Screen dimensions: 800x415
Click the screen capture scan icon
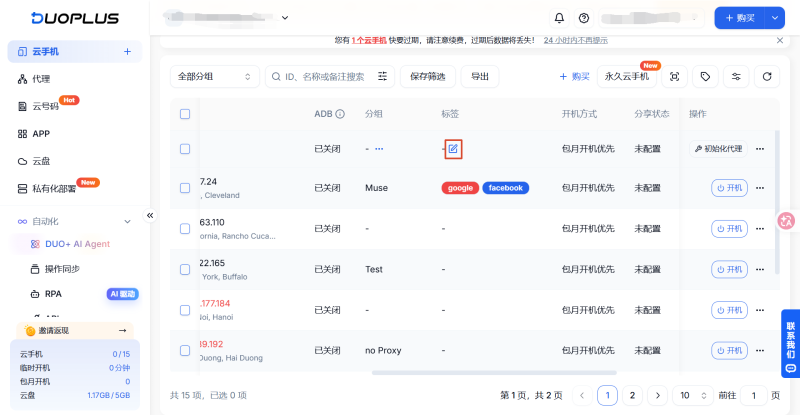[674, 77]
